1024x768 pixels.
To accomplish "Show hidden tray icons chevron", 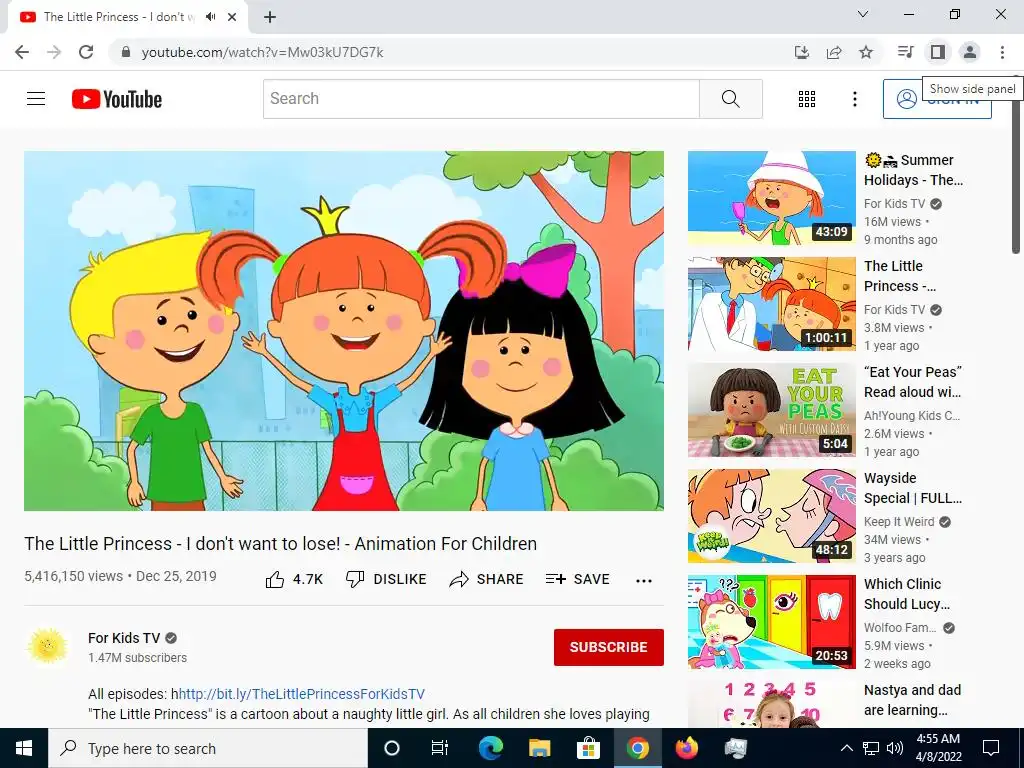I will [846, 748].
